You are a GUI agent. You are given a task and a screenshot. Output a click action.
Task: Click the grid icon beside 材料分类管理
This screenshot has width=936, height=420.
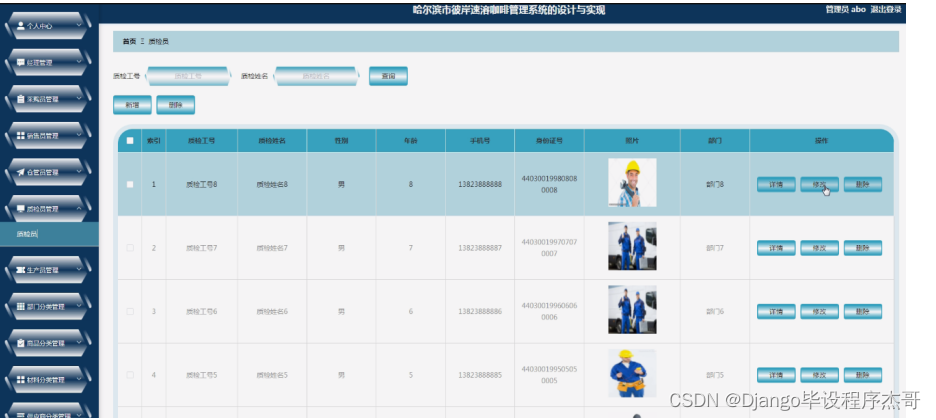tap(21, 379)
